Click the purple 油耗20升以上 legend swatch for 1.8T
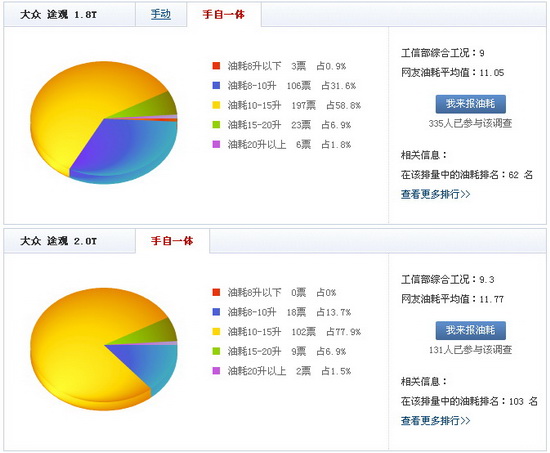The height and width of the screenshot is (453, 550). [x=216, y=144]
